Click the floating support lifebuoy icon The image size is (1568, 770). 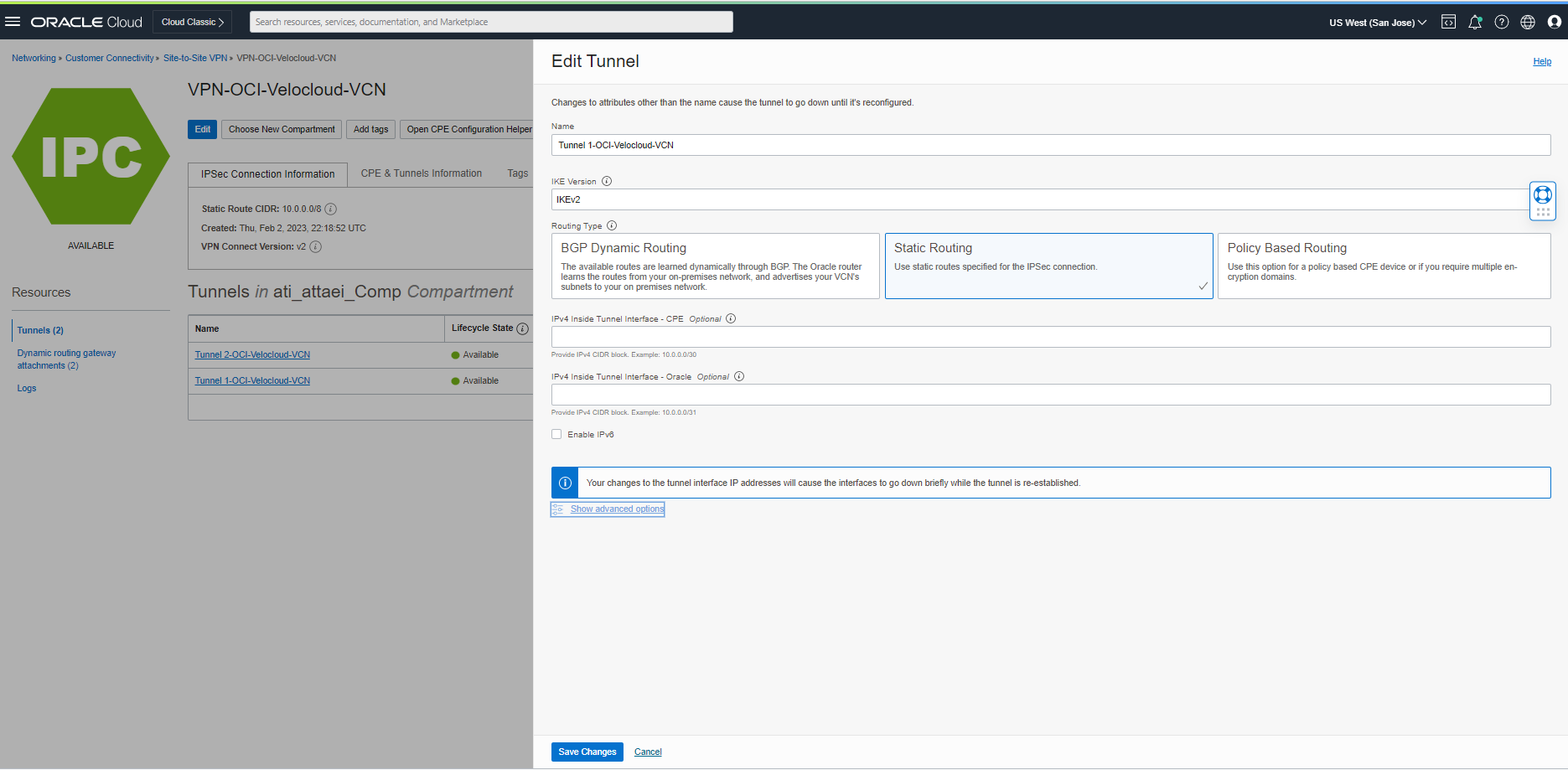1542,195
